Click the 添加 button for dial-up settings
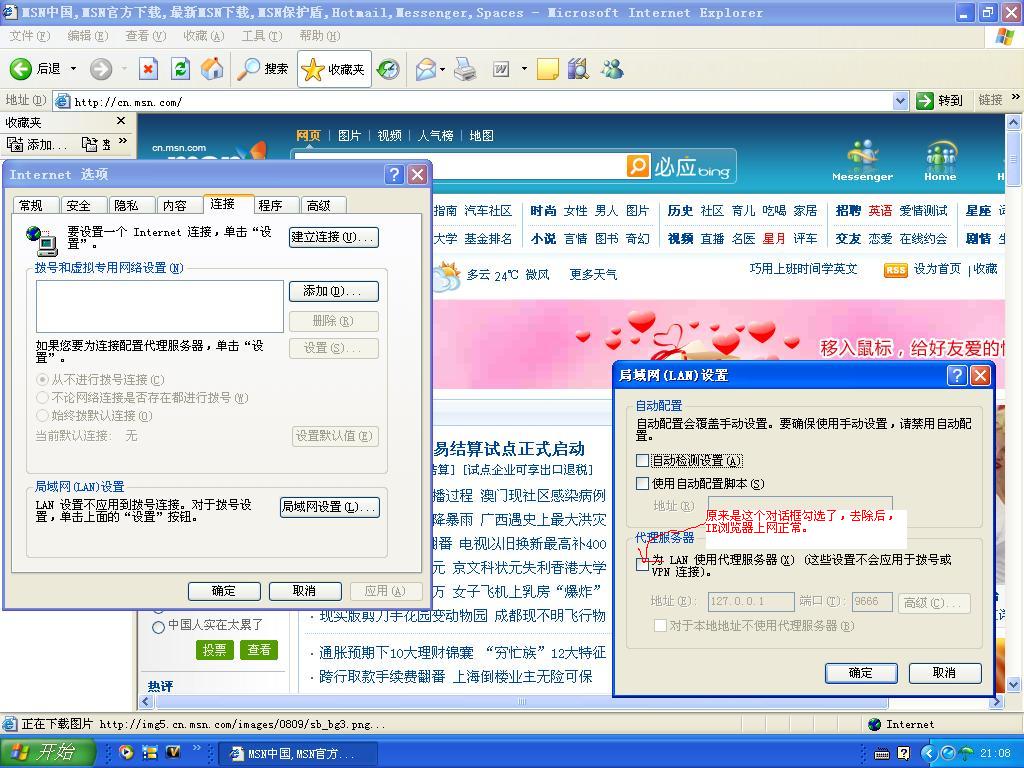1024x768 pixels. click(x=334, y=291)
